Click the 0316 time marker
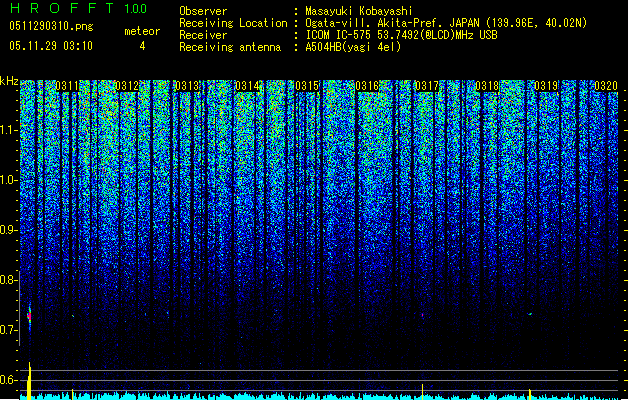Image resolution: width=629 pixels, height=400 pixels. pos(367,86)
